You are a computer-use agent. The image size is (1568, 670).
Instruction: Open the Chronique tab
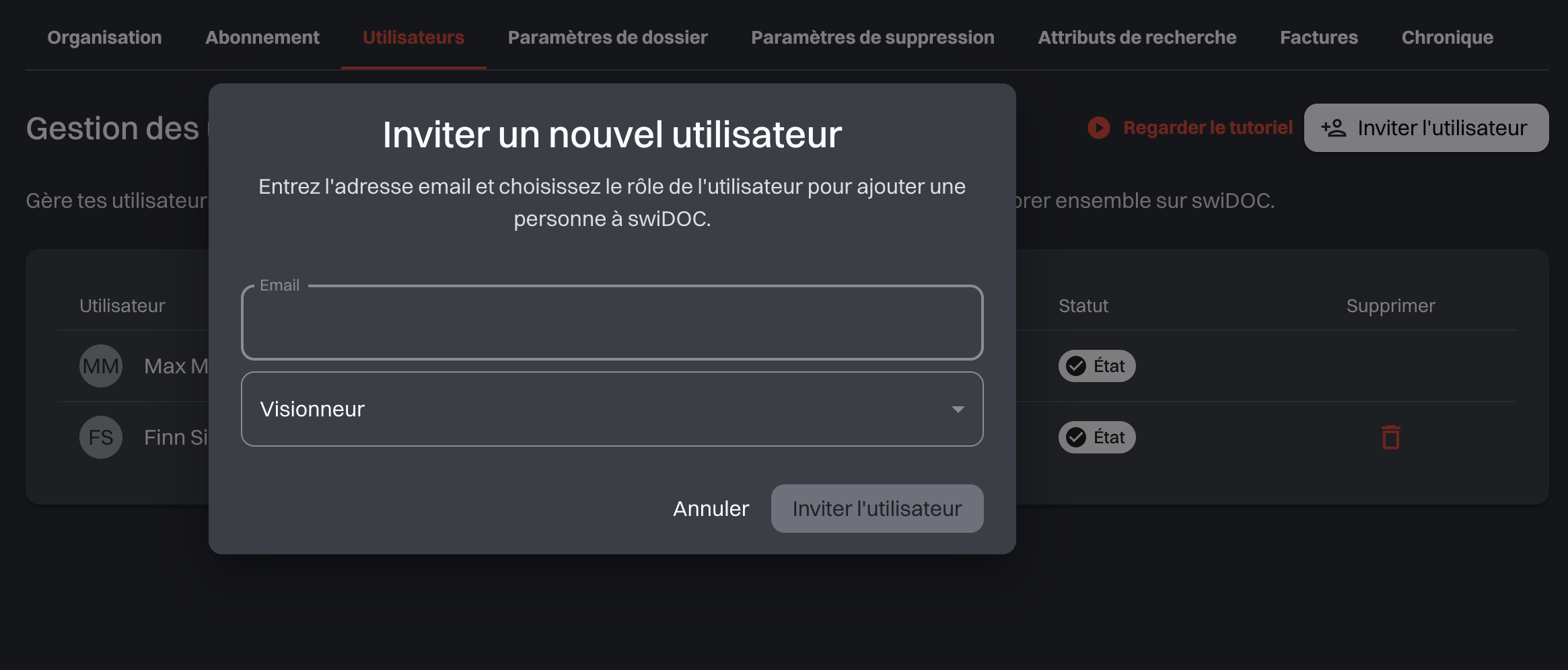tap(1448, 38)
